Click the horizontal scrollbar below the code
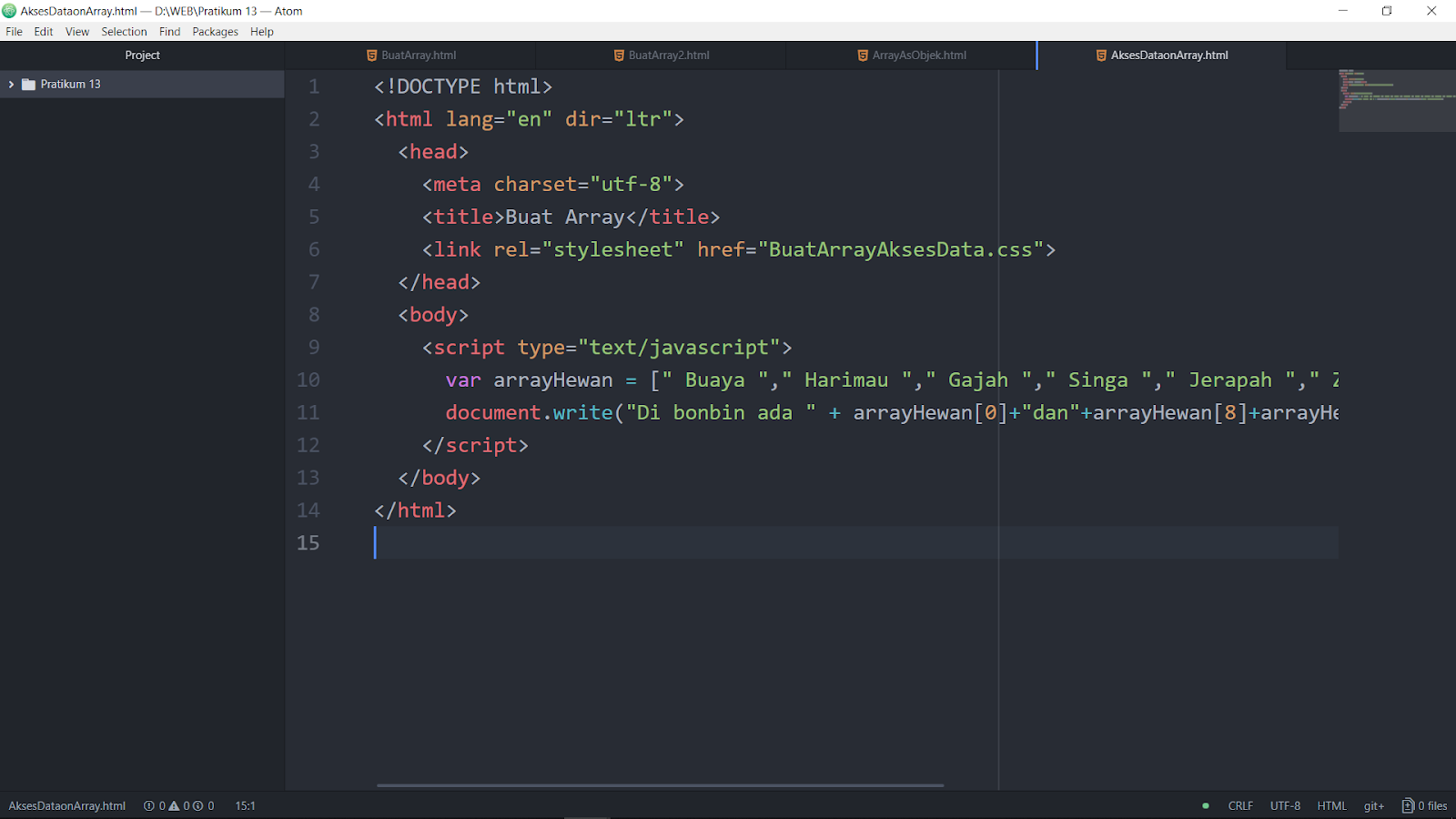The width and height of the screenshot is (1456, 819). (x=660, y=785)
